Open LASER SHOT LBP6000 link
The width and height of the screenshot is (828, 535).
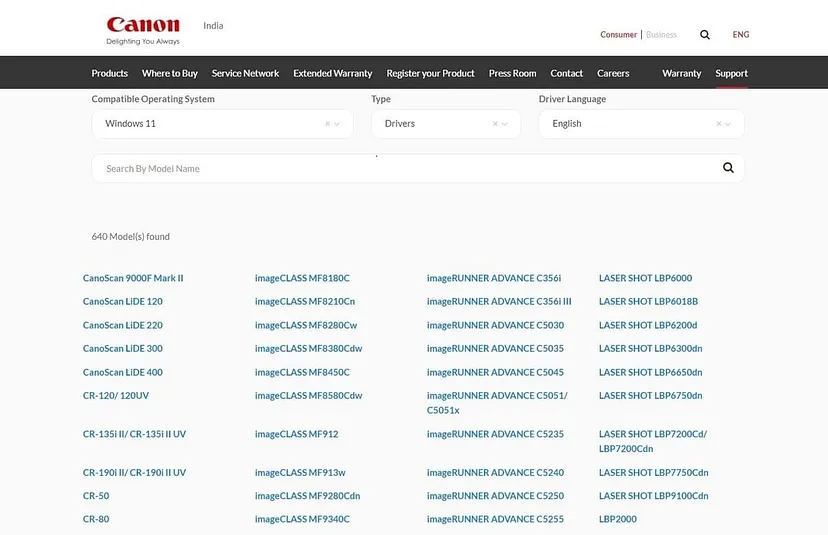click(645, 278)
